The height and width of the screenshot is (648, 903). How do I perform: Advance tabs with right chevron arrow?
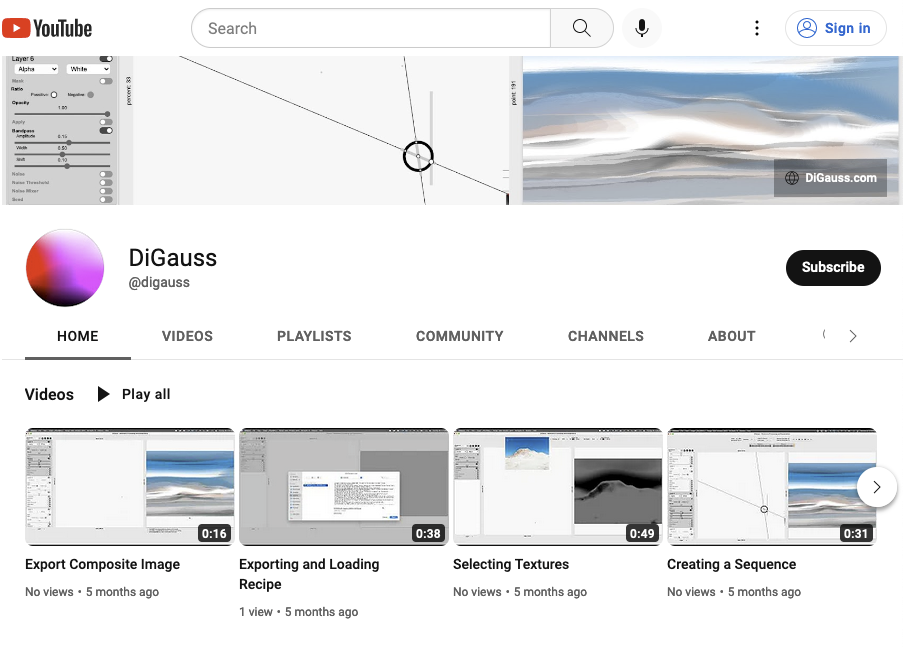click(x=853, y=336)
